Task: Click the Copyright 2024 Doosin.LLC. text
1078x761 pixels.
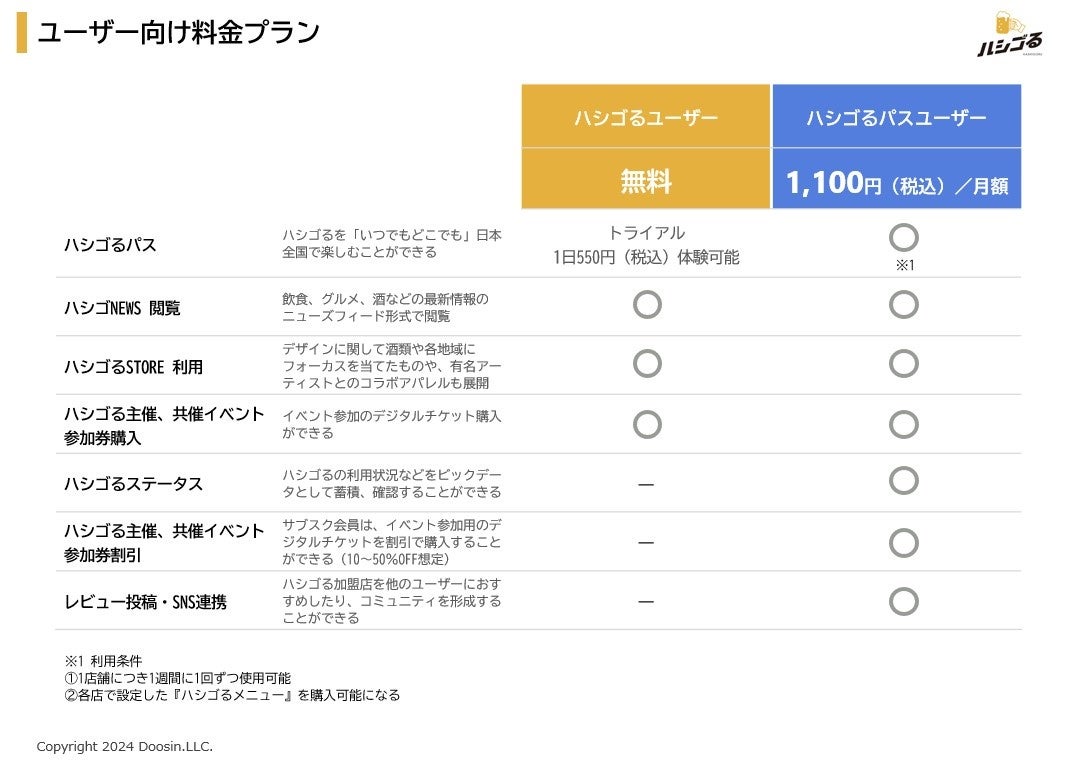Action: click(x=125, y=746)
